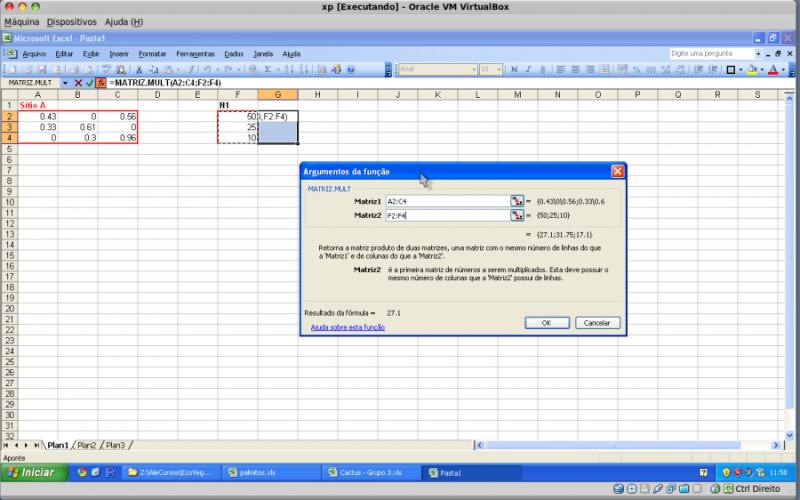Toggle underline formatting (S) button
Viewport: 800px width, 500px height.
tap(542, 69)
